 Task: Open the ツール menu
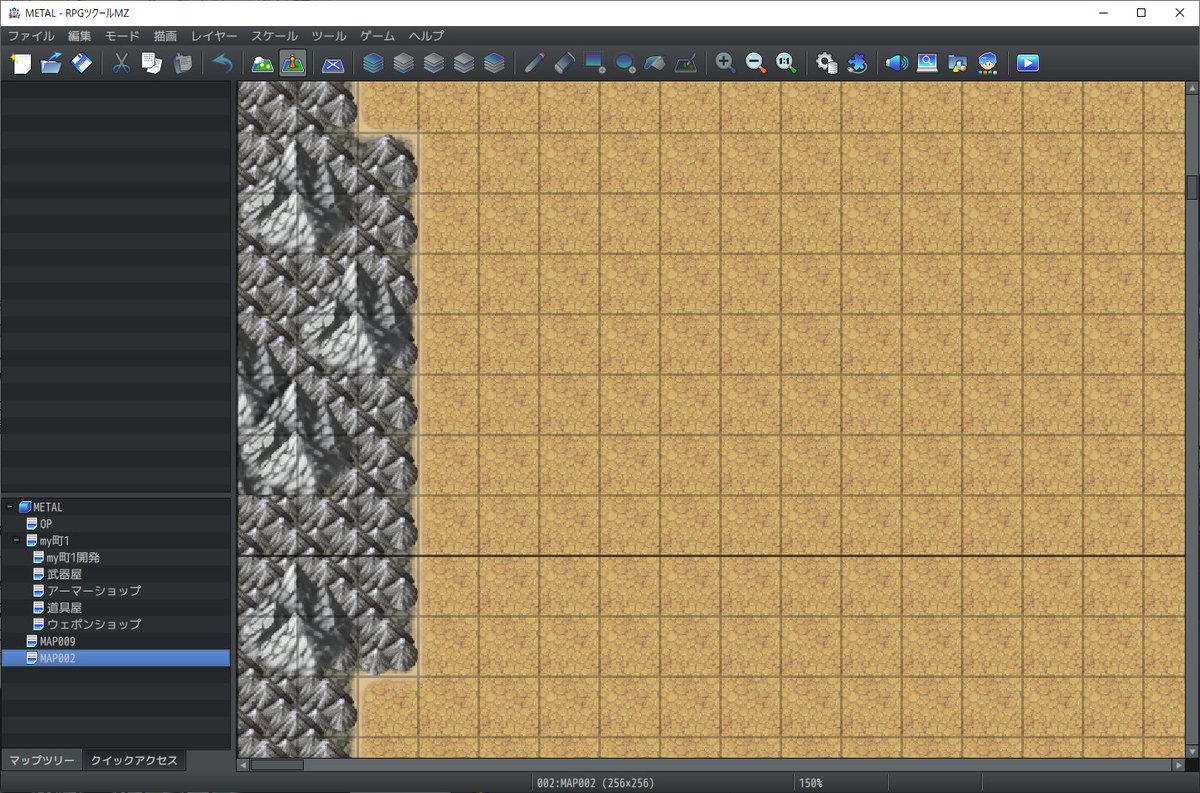pyautogui.click(x=329, y=36)
